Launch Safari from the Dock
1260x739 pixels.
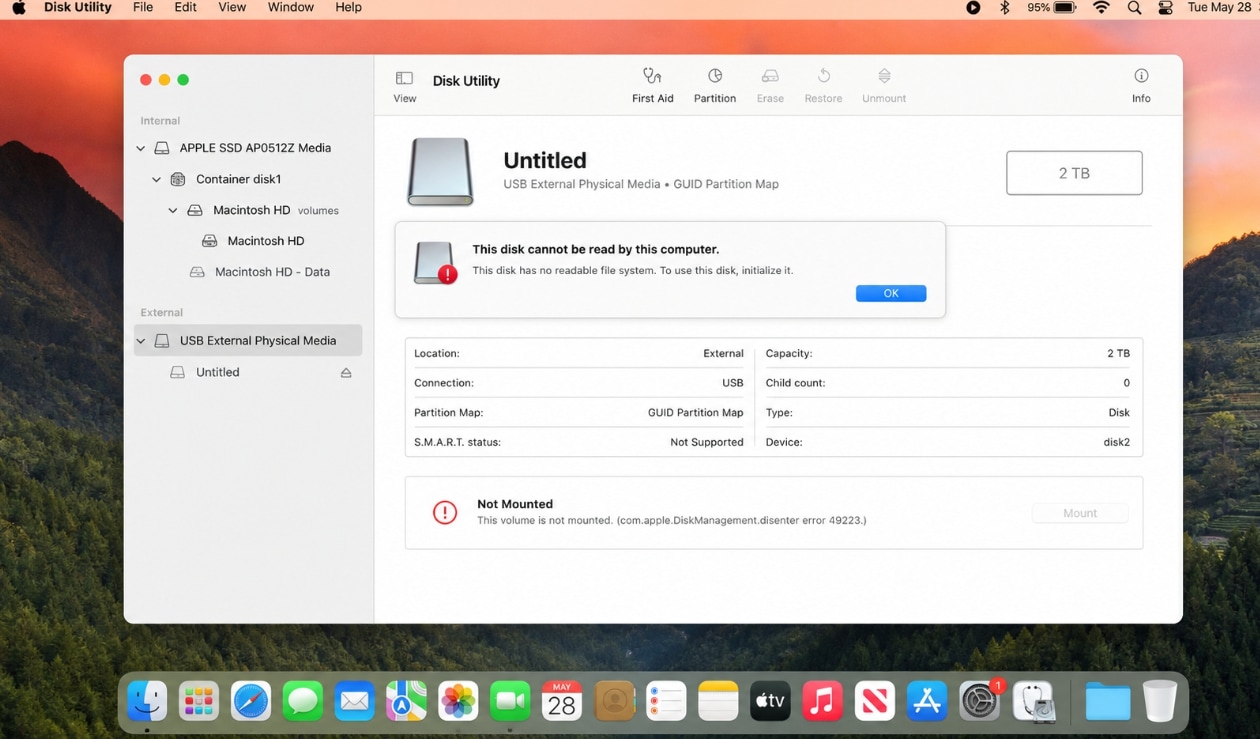tap(251, 701)
